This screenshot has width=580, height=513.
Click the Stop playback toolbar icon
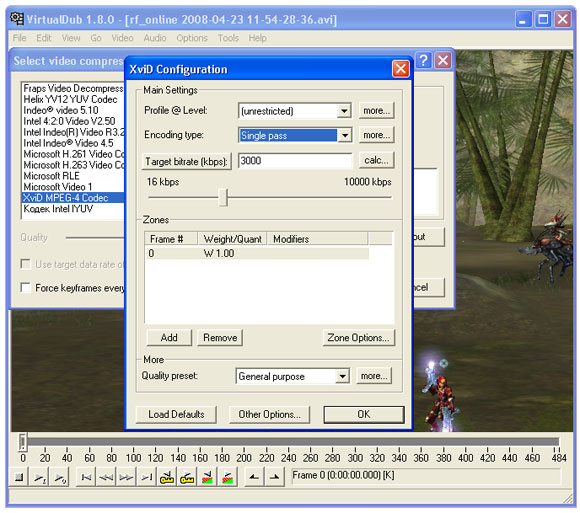[x=19, y=477]
